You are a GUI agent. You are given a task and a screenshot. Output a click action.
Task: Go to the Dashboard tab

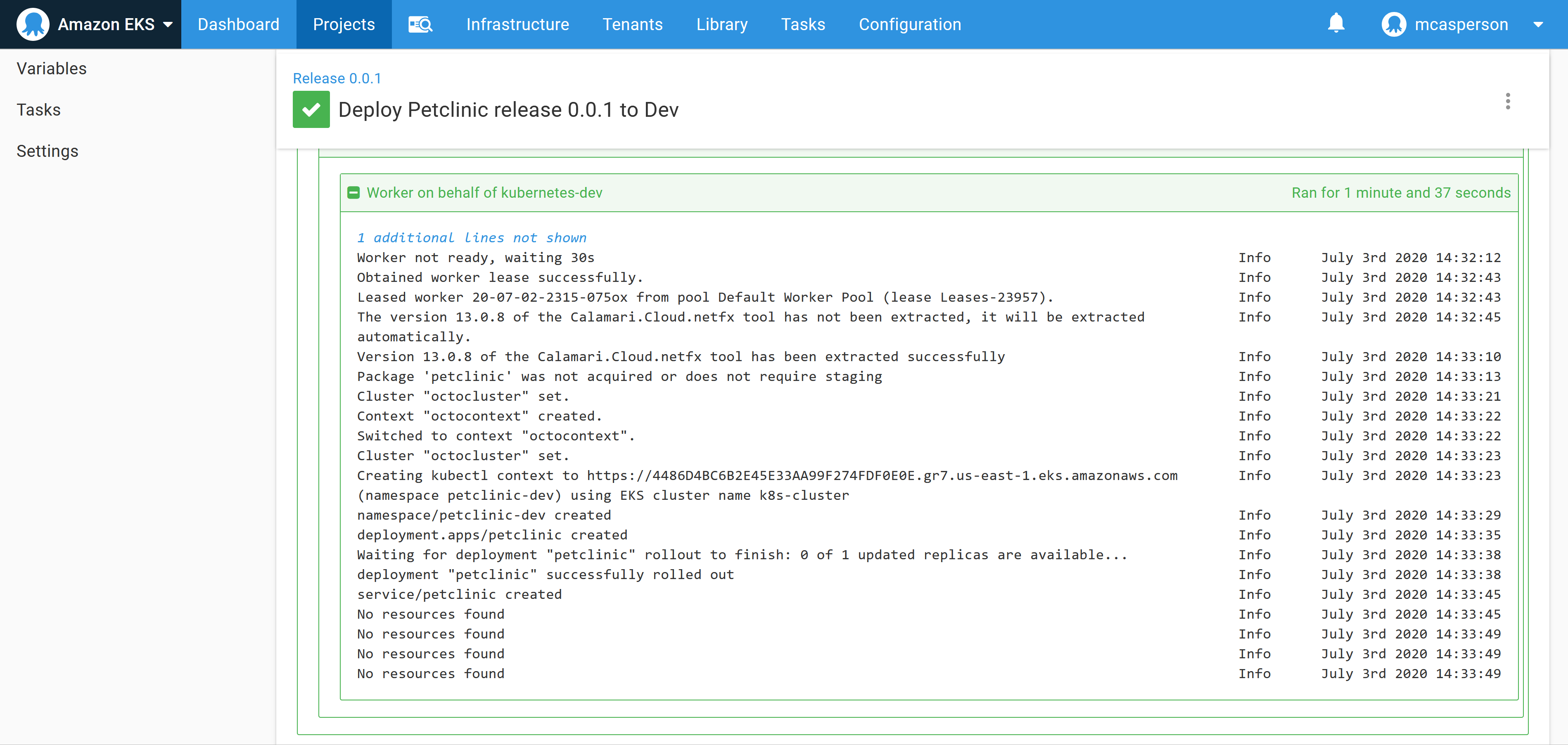[238, 24]
